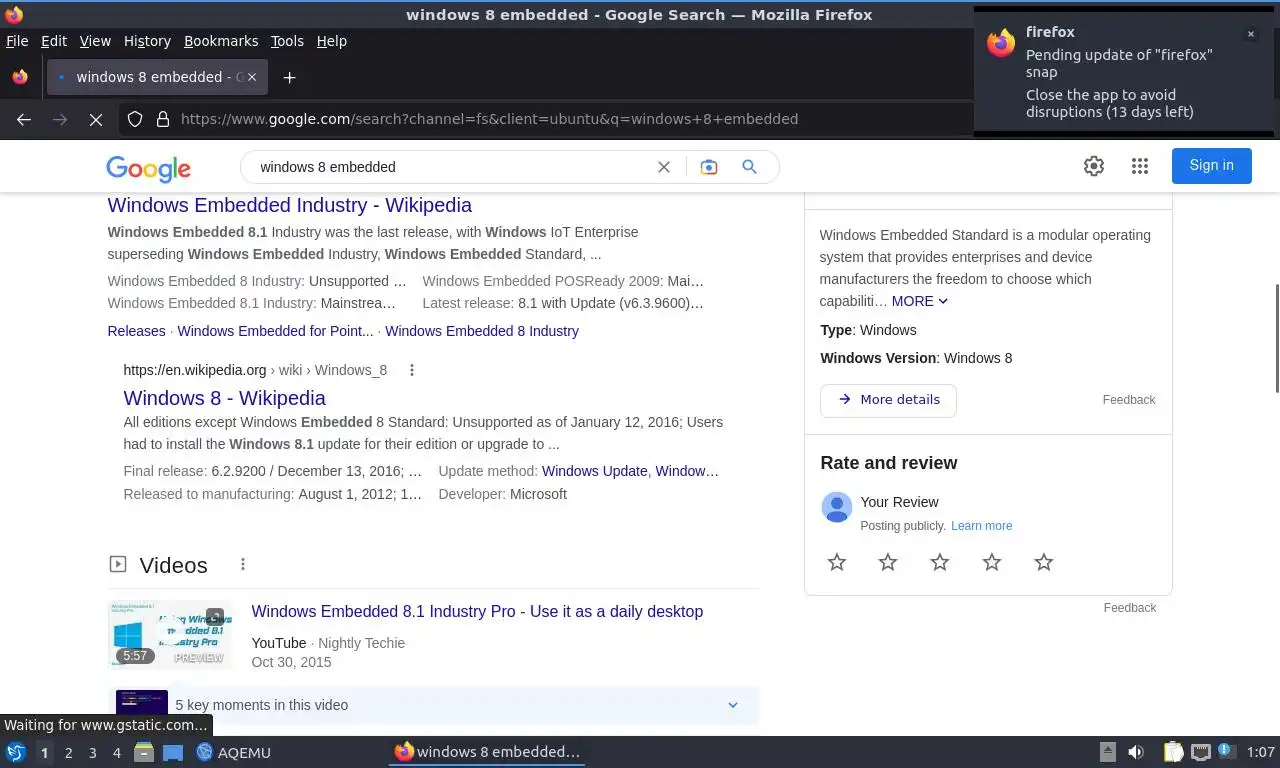The image size is (1280, 768).
Task: Click Feedback below the More details button
Action: 1129,400
